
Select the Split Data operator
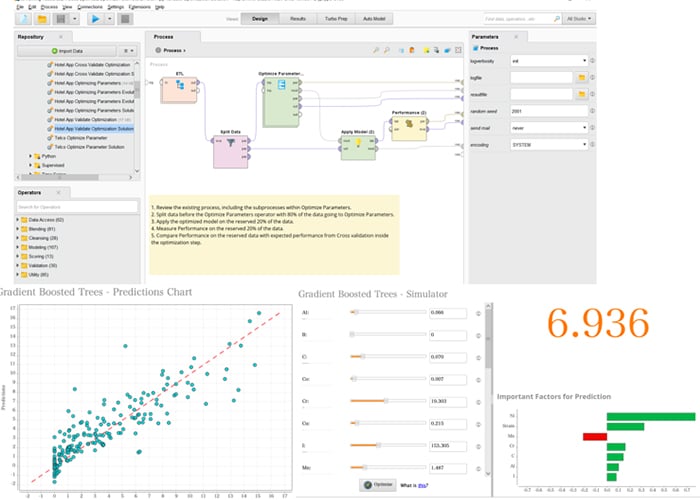pos(230,152)
